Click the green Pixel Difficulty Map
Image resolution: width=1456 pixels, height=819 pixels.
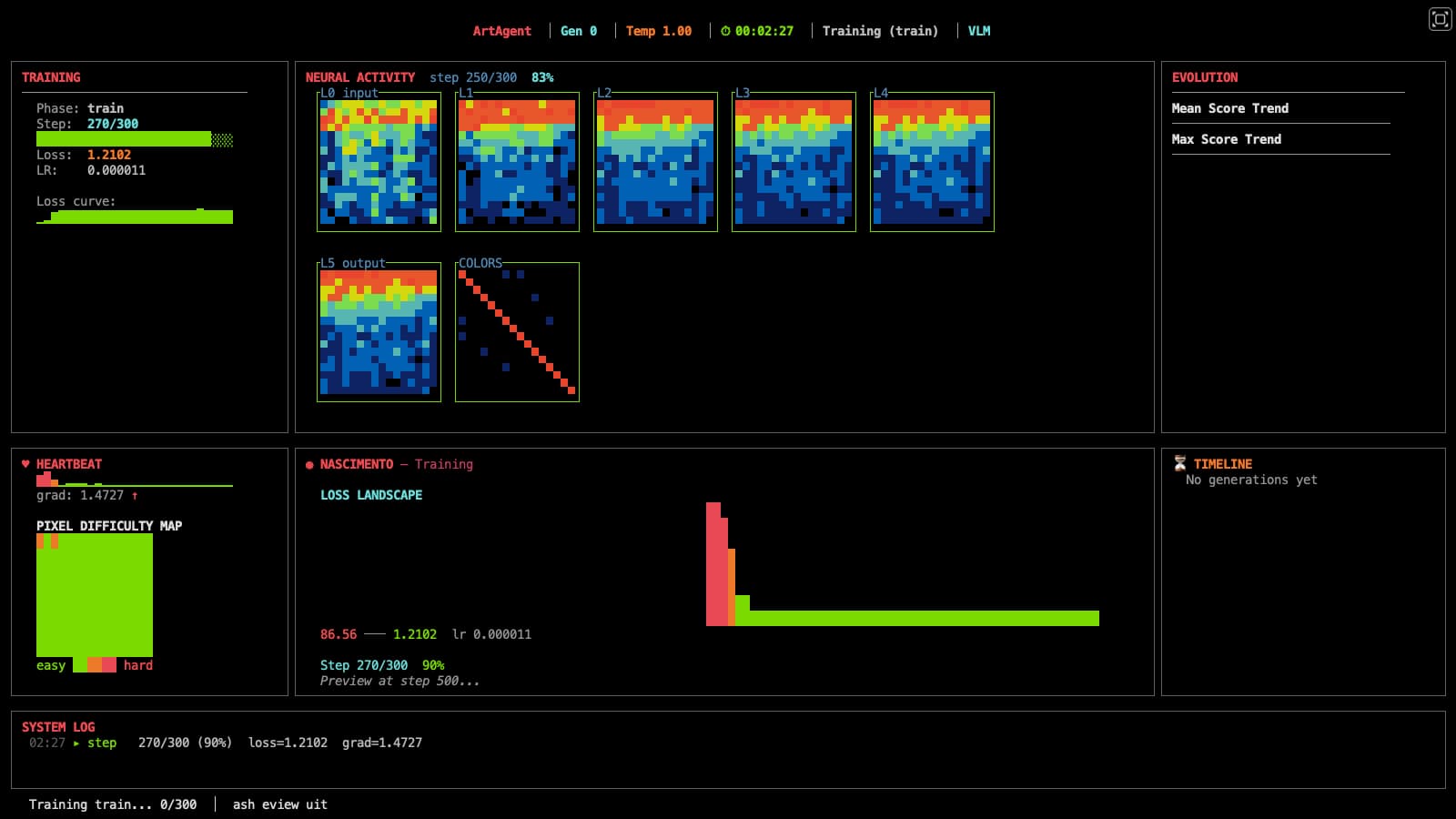pyautogui.click(x=95, y=595)
